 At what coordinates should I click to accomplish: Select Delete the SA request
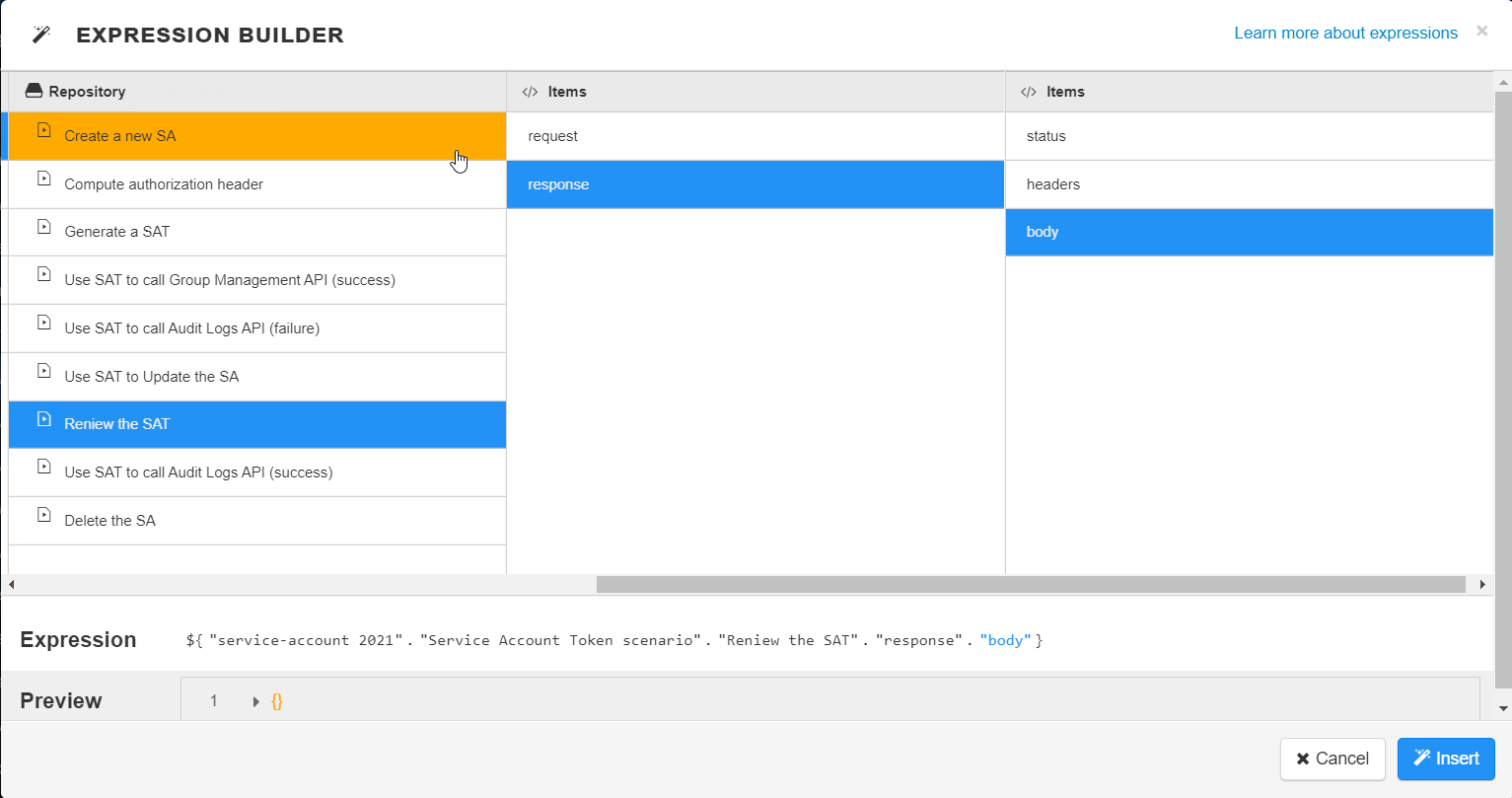pos(257,521)
